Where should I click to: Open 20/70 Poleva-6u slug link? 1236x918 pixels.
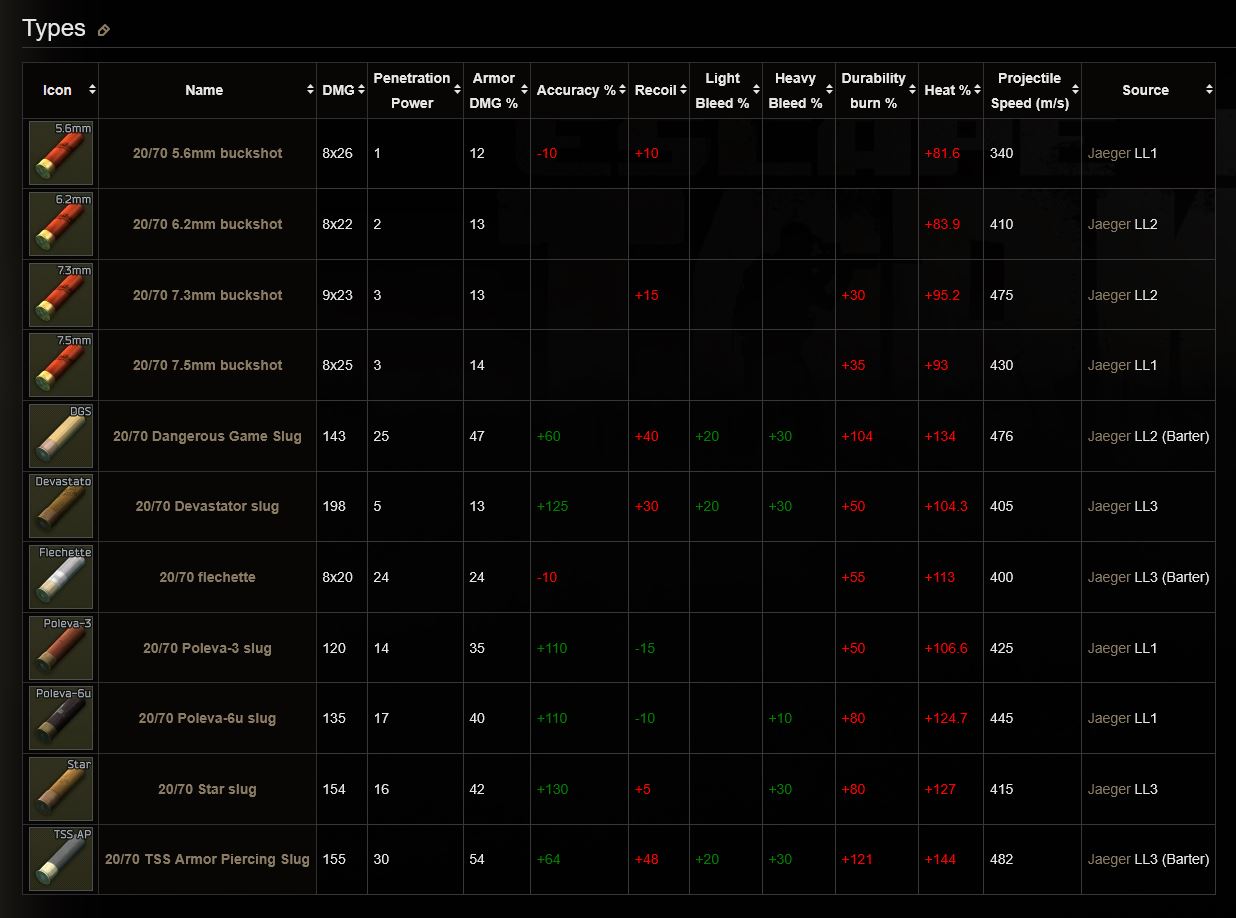pyautogui.click(x=208, y=718)
